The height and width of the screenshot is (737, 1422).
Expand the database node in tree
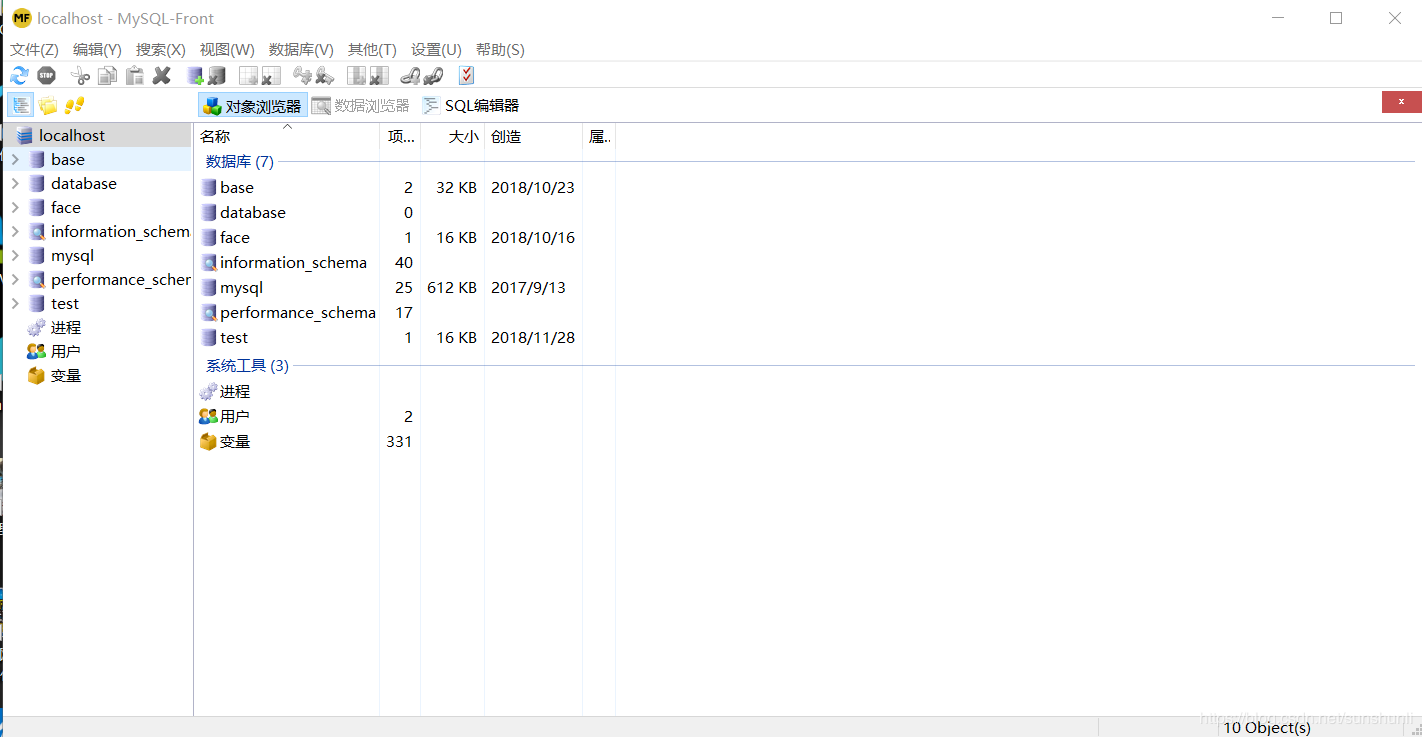pyautogui.click(x=15, y=183)
